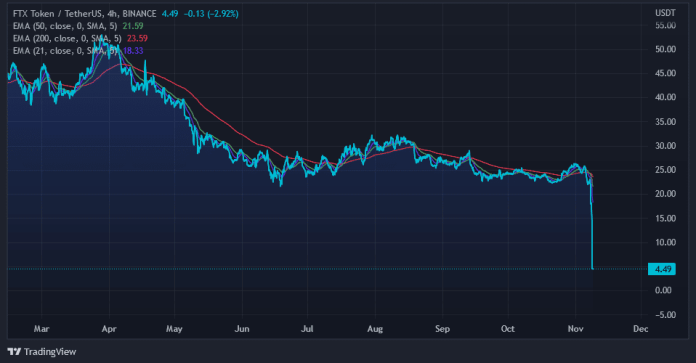Click the 20.00 price axis label
This screenshot has height=363, width=696.
coord(665,194)
